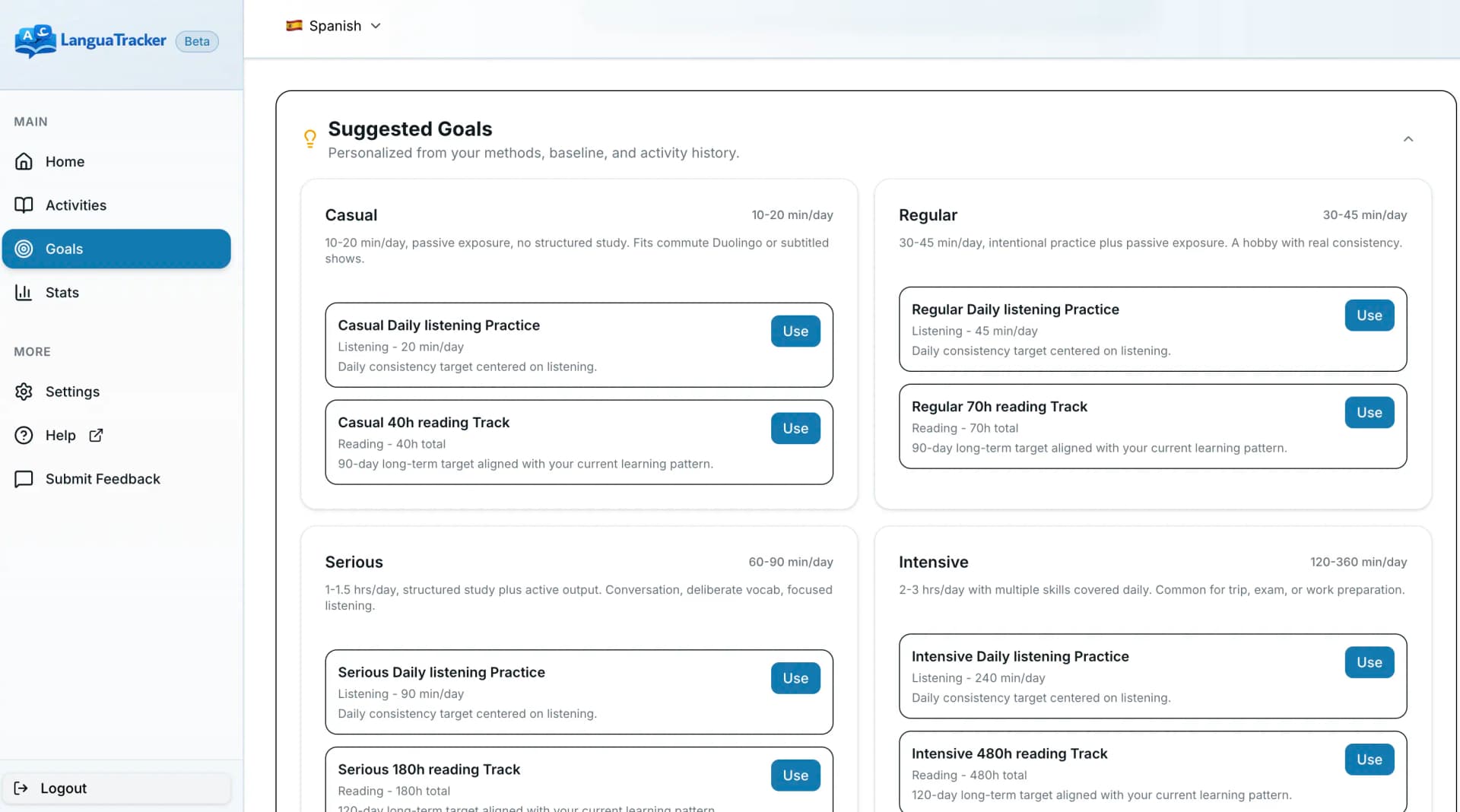Click the external link icon next to Help

[x=96, y=435]
